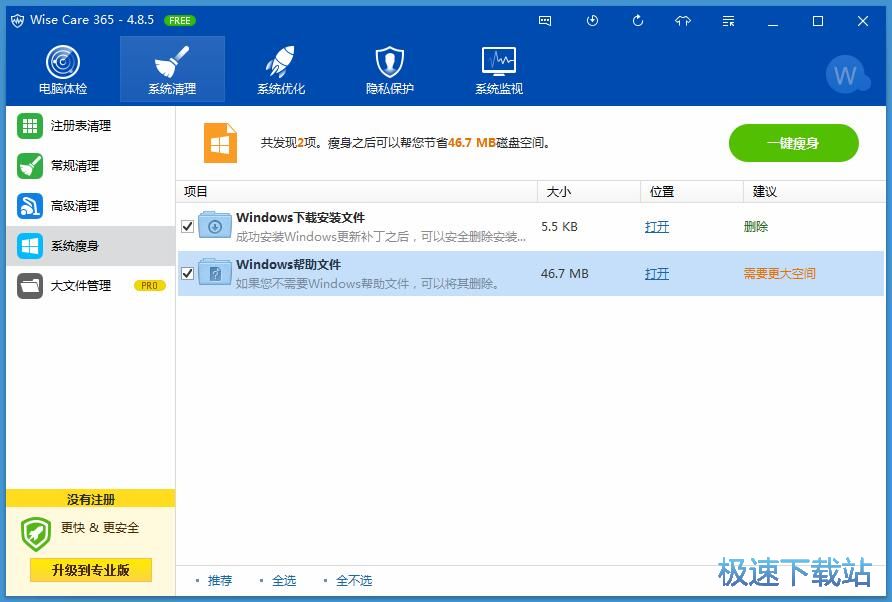Select 高级清理 in the sidebar
892x602 pixels.
pyautogui.click(x=90, y=205)
